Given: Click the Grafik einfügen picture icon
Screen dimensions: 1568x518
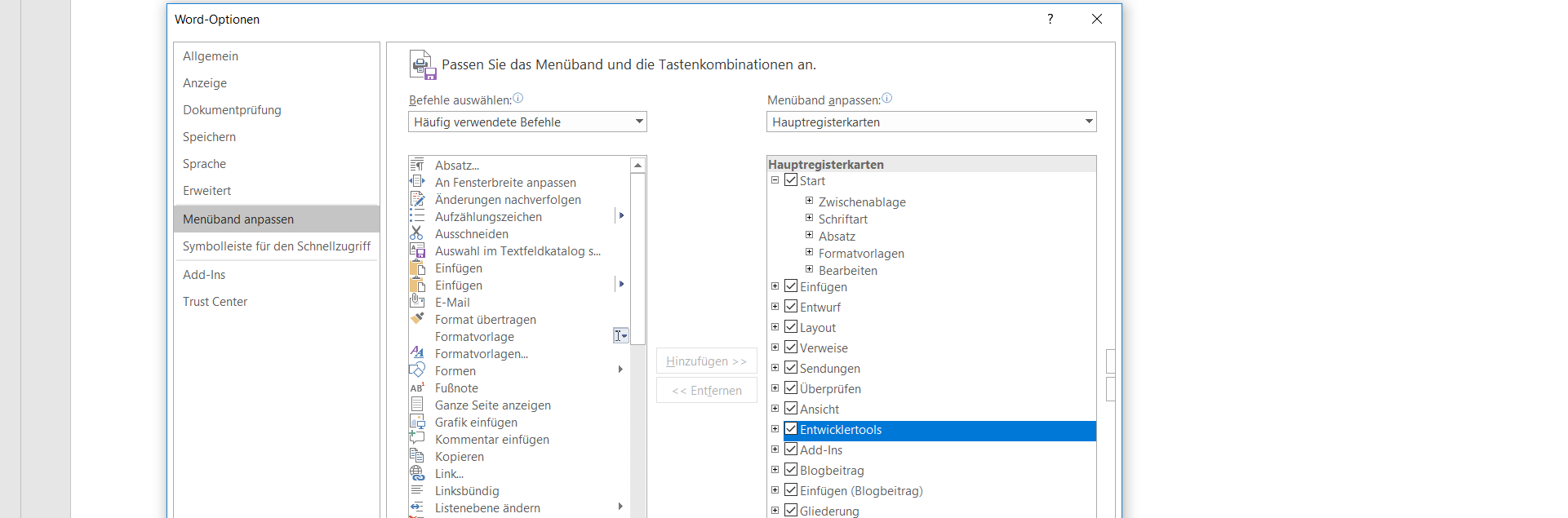Looking at the screenshot, I should [417, 422].
